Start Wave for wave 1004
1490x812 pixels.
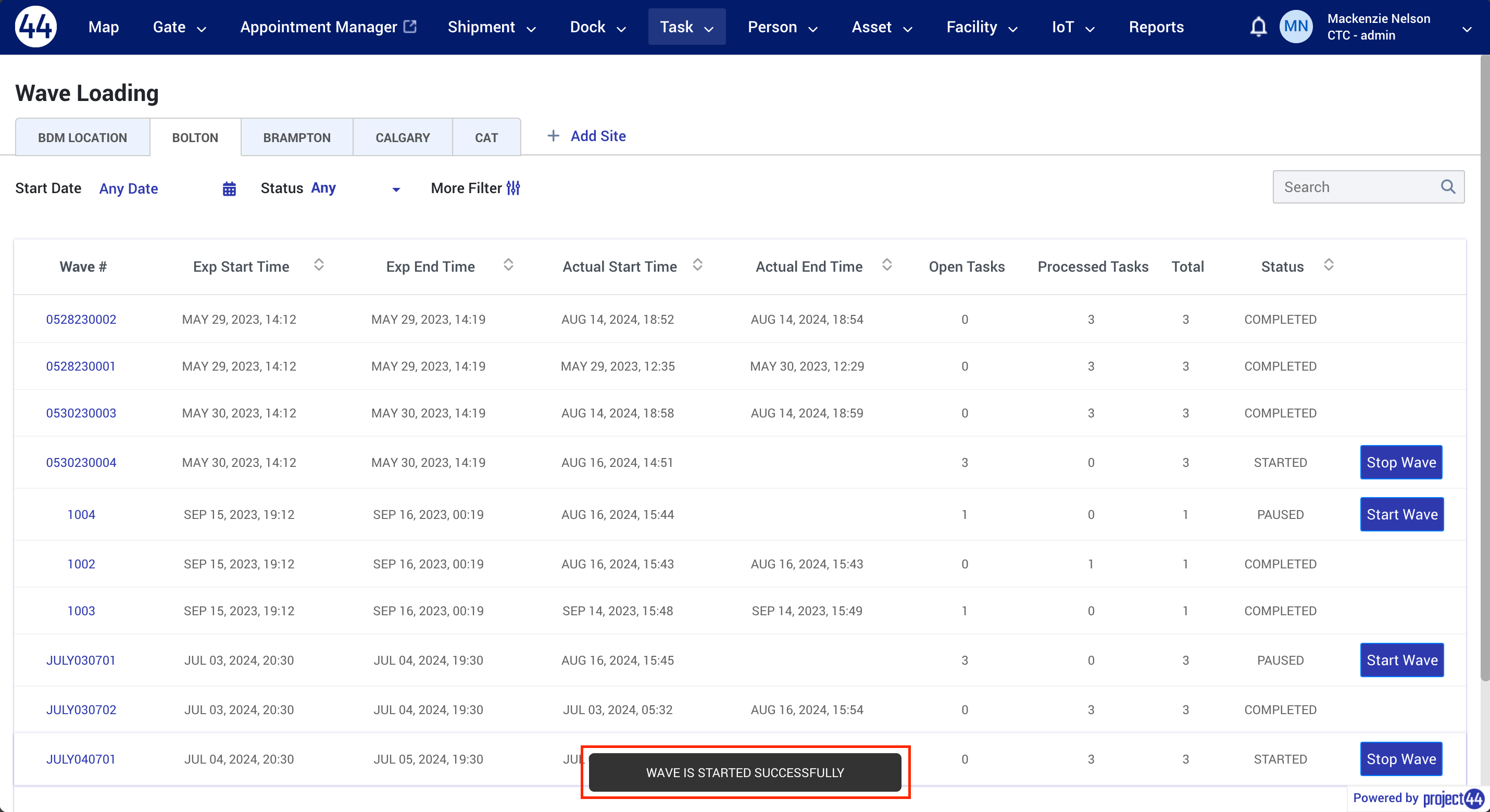coord(1401,514)
